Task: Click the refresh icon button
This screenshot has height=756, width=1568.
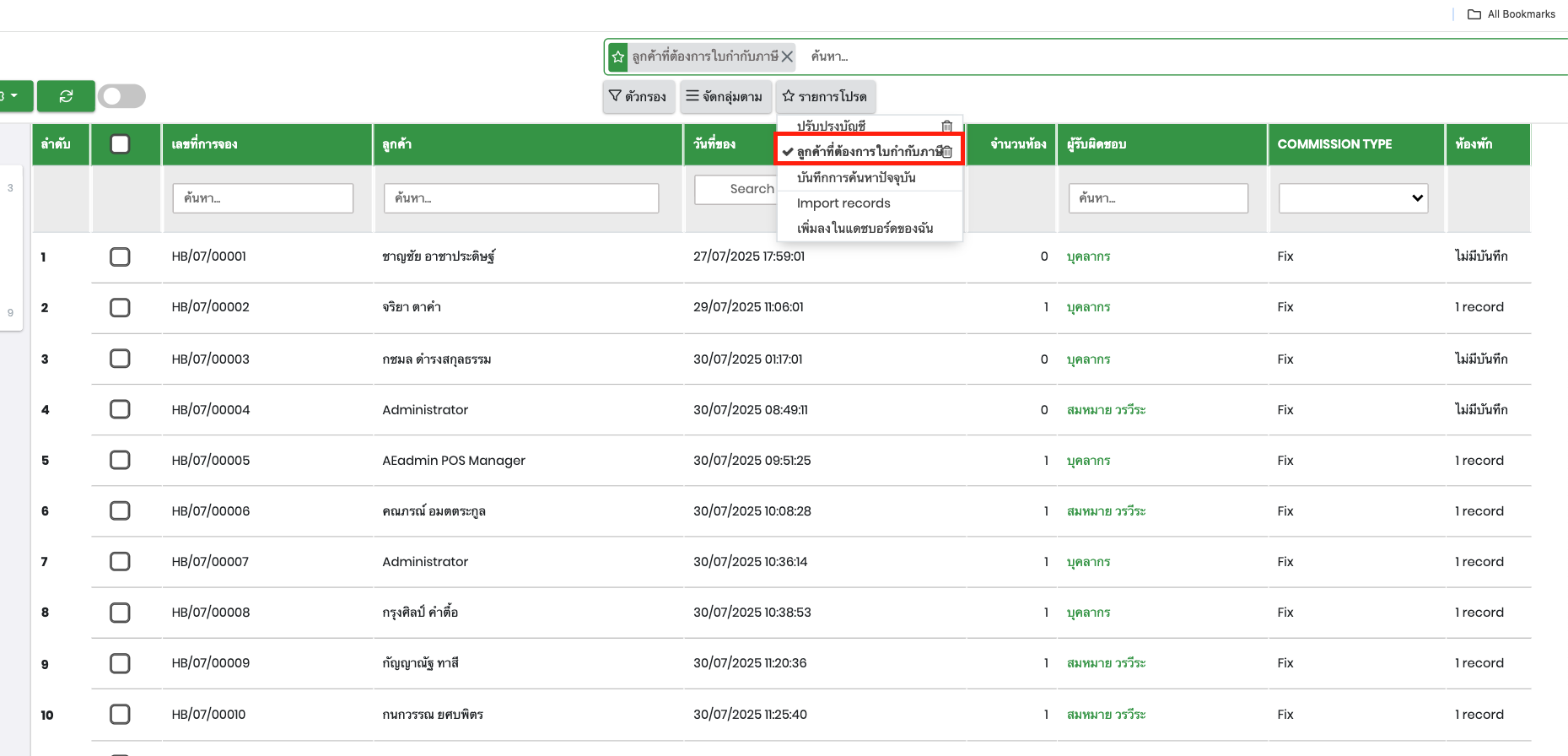Action: pyautogui.click(x=66, y=96)
